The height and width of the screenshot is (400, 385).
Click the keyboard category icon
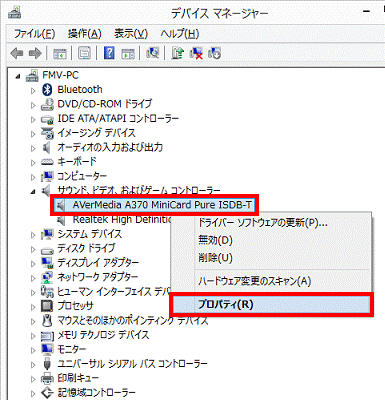pos(47,162)
